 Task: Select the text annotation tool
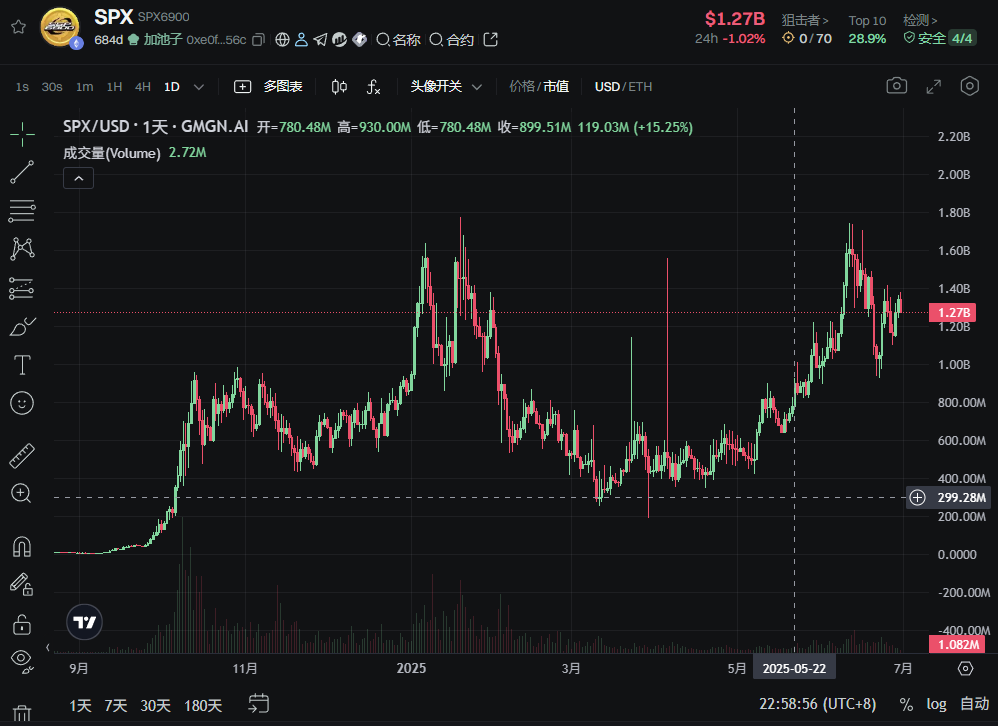pyautogui.click(x=22, y=365)
